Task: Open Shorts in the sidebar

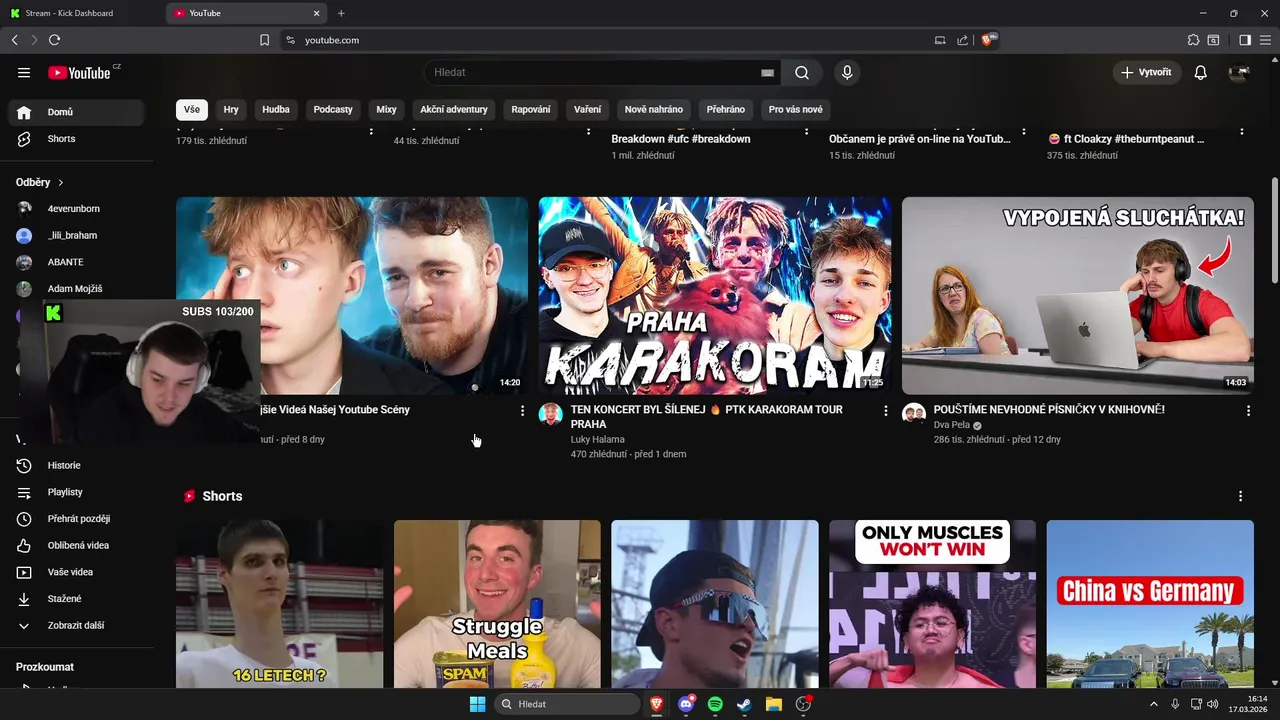Action: pos(76,139)
